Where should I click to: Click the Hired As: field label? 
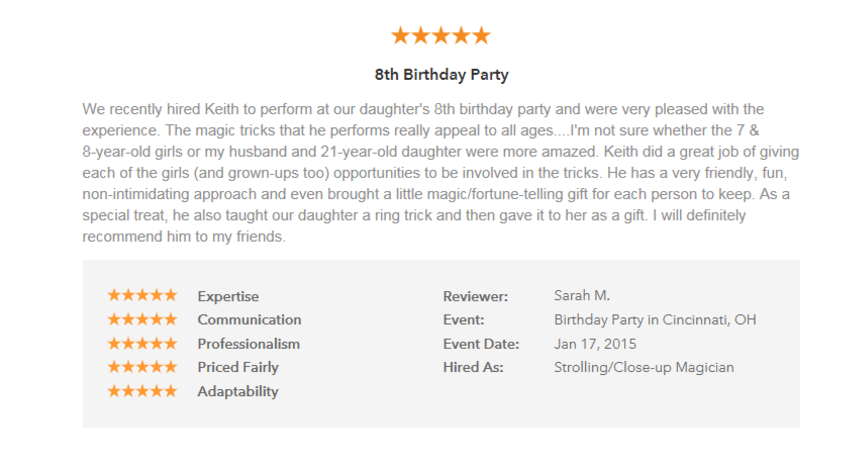[473, 367]
